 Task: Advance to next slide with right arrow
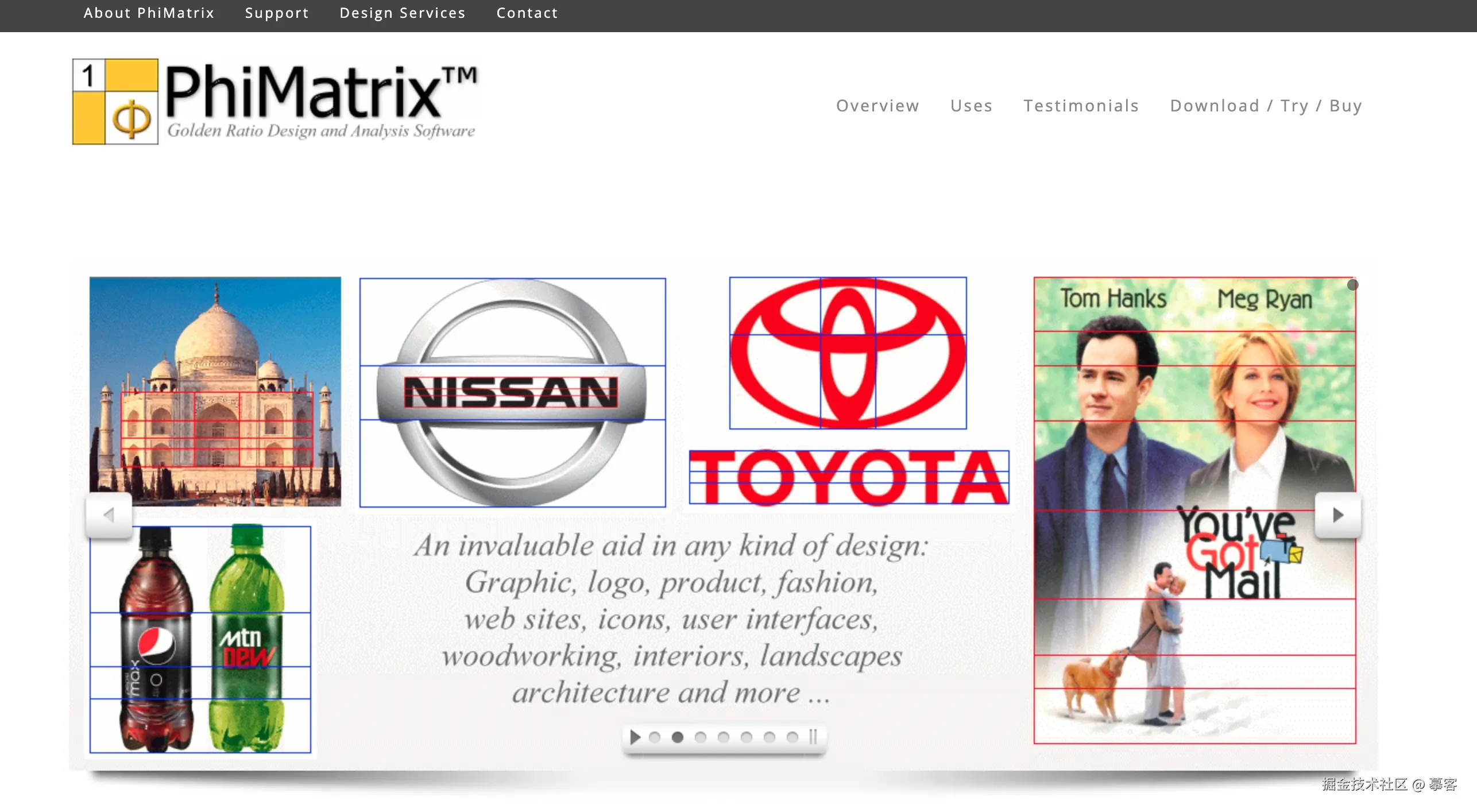pyautogui.click(x=1337, y=515)
